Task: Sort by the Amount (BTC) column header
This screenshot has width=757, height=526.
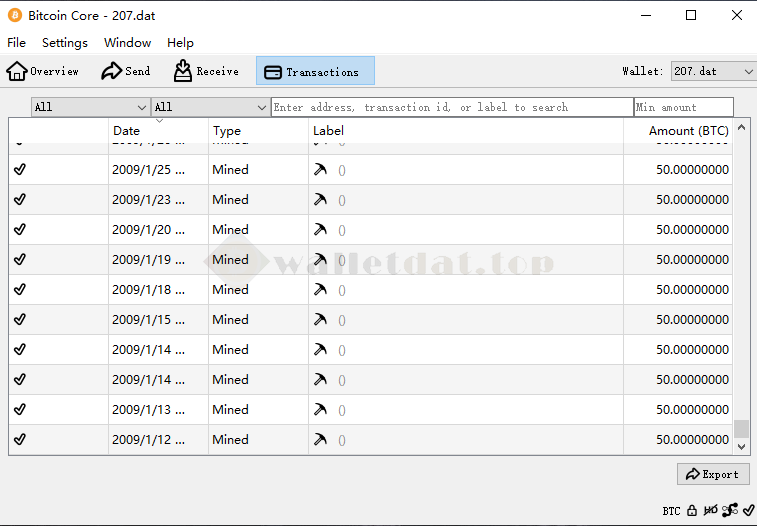Action: [x=688, y=131]
